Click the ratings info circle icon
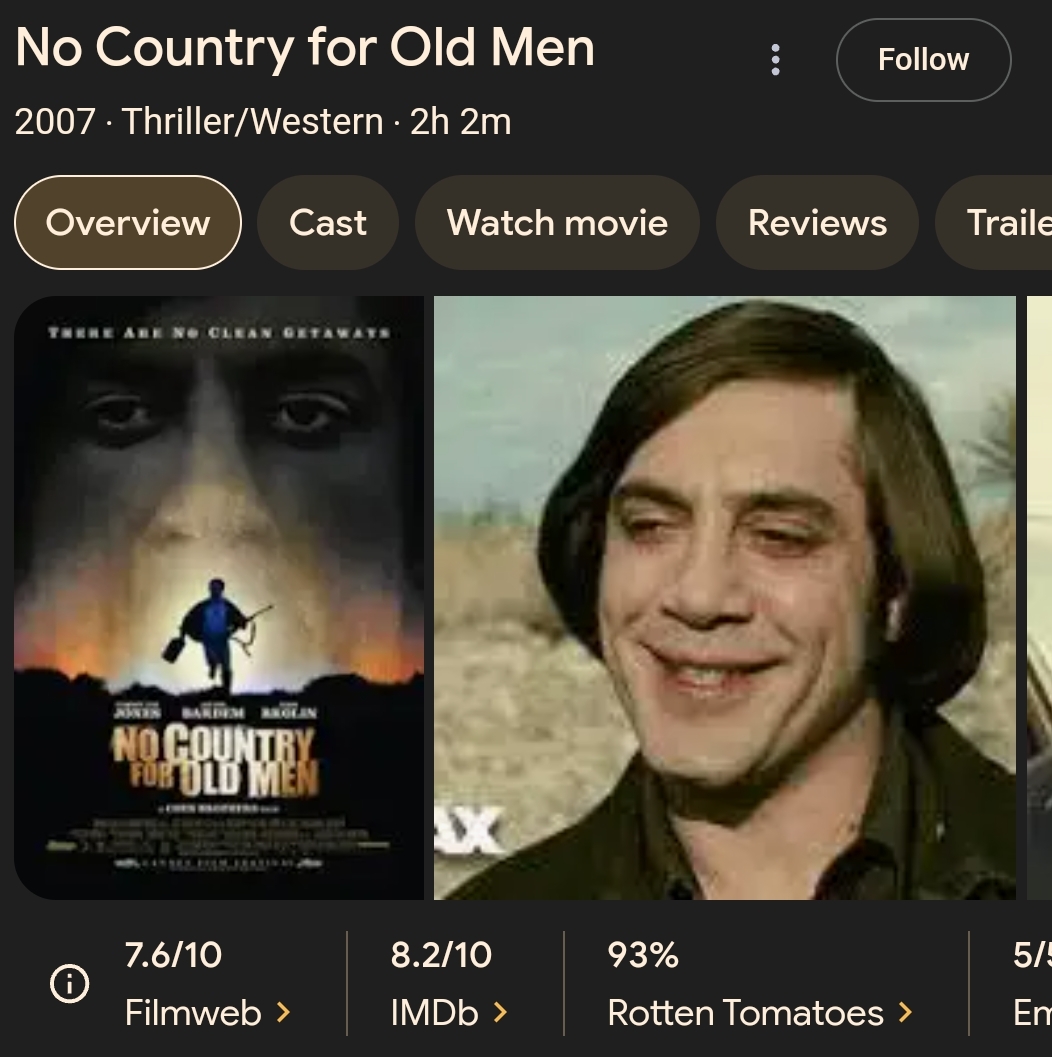This screenshot has width=1052, height=1057. tap(69, 984)
